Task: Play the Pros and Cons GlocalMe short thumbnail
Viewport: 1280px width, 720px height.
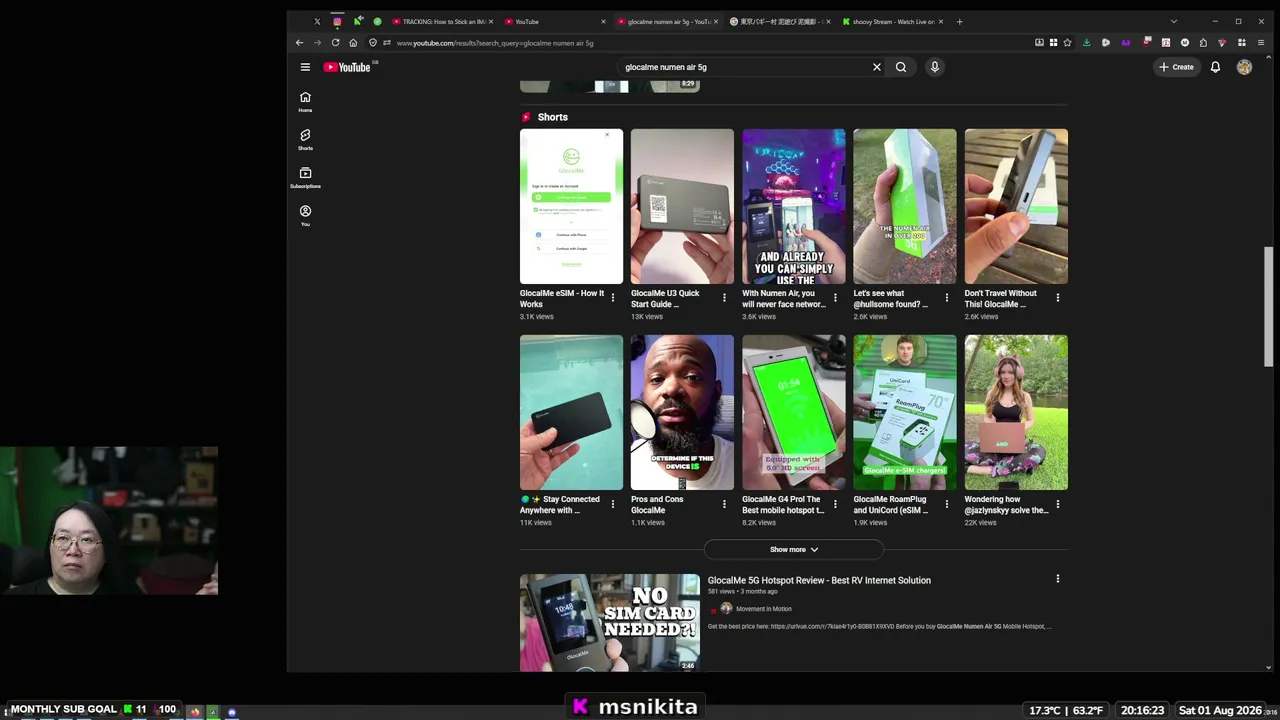Action: [x=682, y=412]
